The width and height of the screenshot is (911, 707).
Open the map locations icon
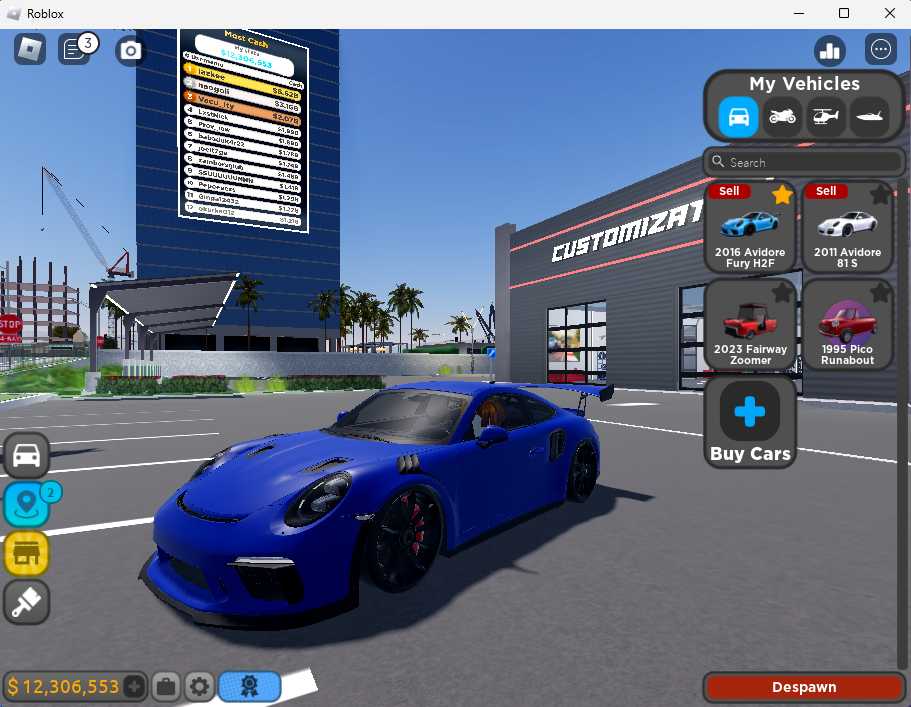(x=26, y=504)
